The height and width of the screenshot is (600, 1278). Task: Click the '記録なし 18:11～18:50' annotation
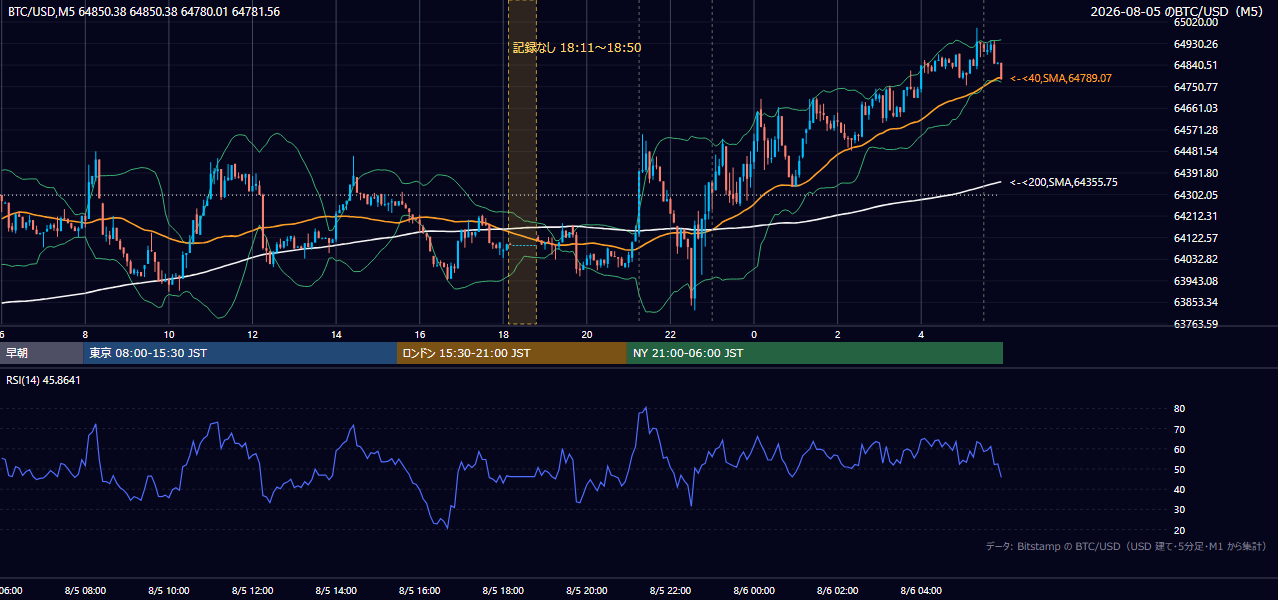pyautogui.click(x=577, y=47)
